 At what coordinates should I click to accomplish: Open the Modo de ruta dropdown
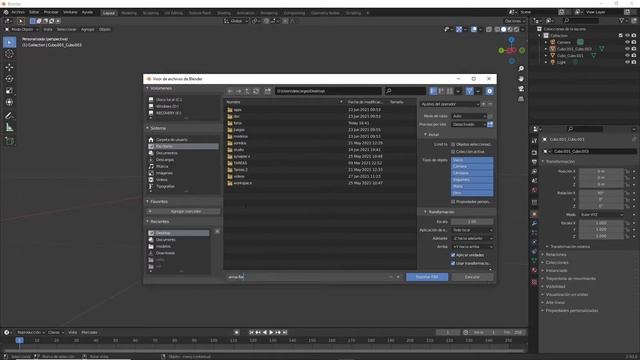pos(469,116)
